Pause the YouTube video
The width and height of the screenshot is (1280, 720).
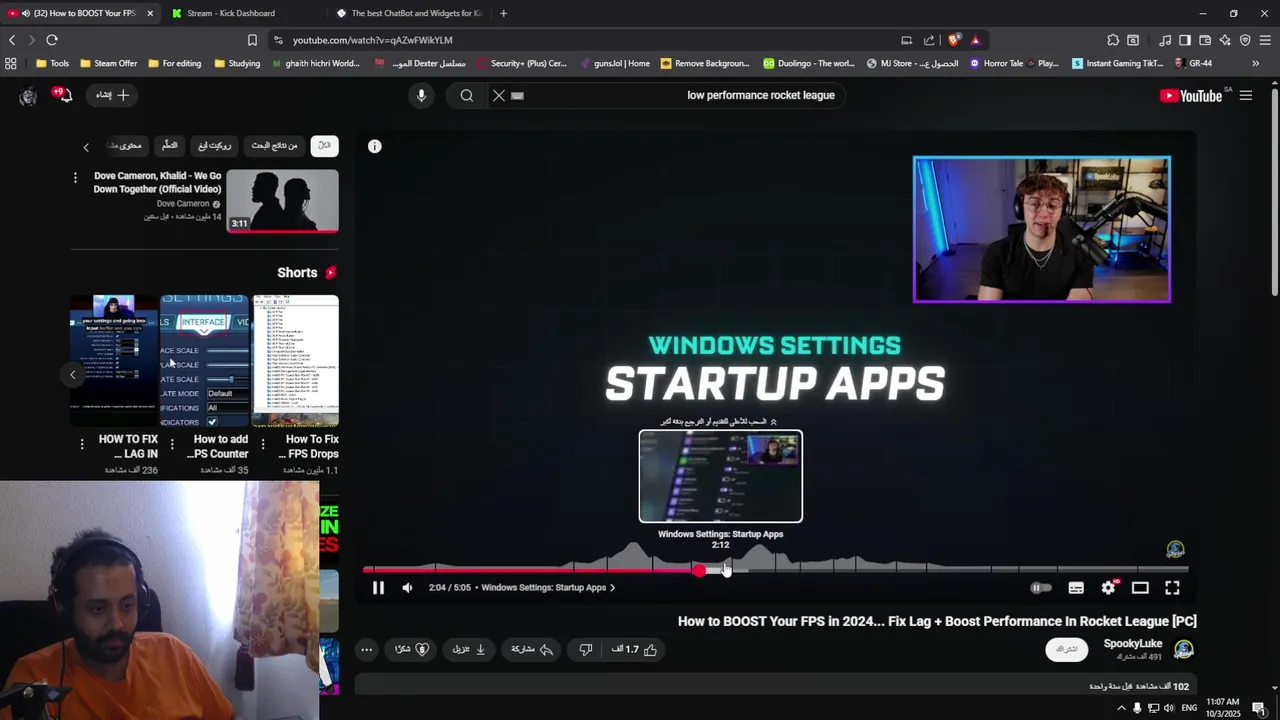(x=378, y=588)
